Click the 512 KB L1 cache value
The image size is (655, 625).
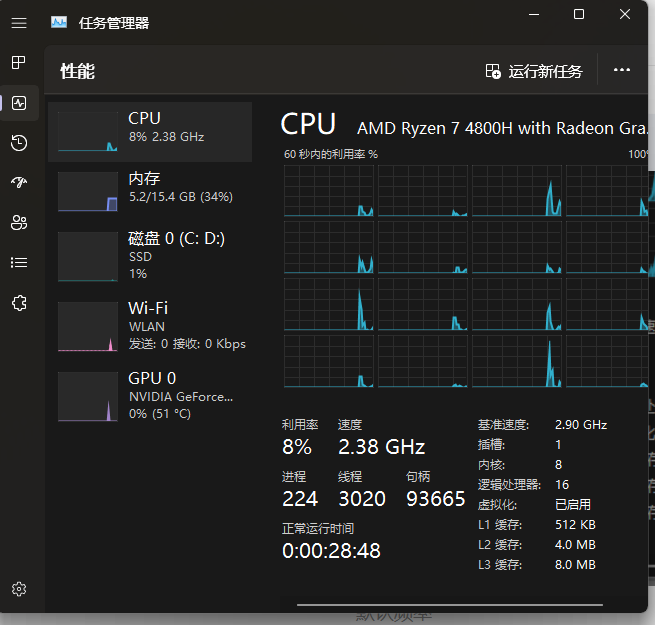pyautogui.click(x=575, y=525)
